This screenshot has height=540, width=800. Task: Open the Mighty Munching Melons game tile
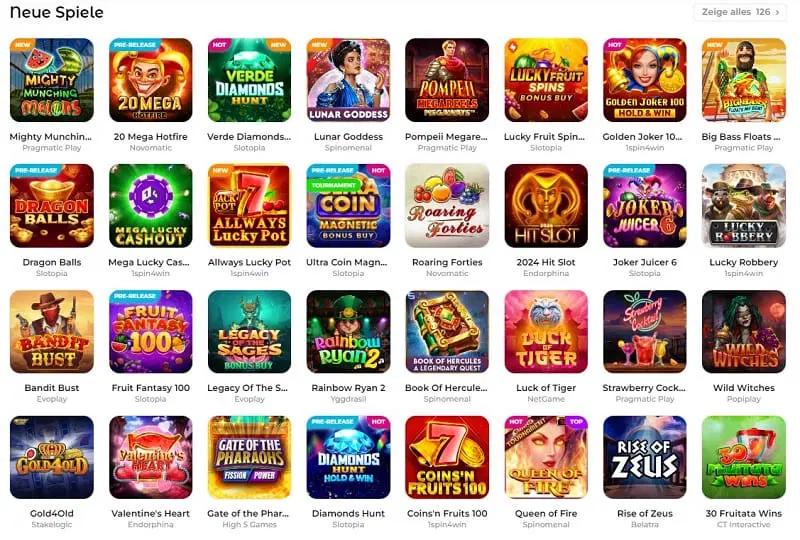point(52,80)
